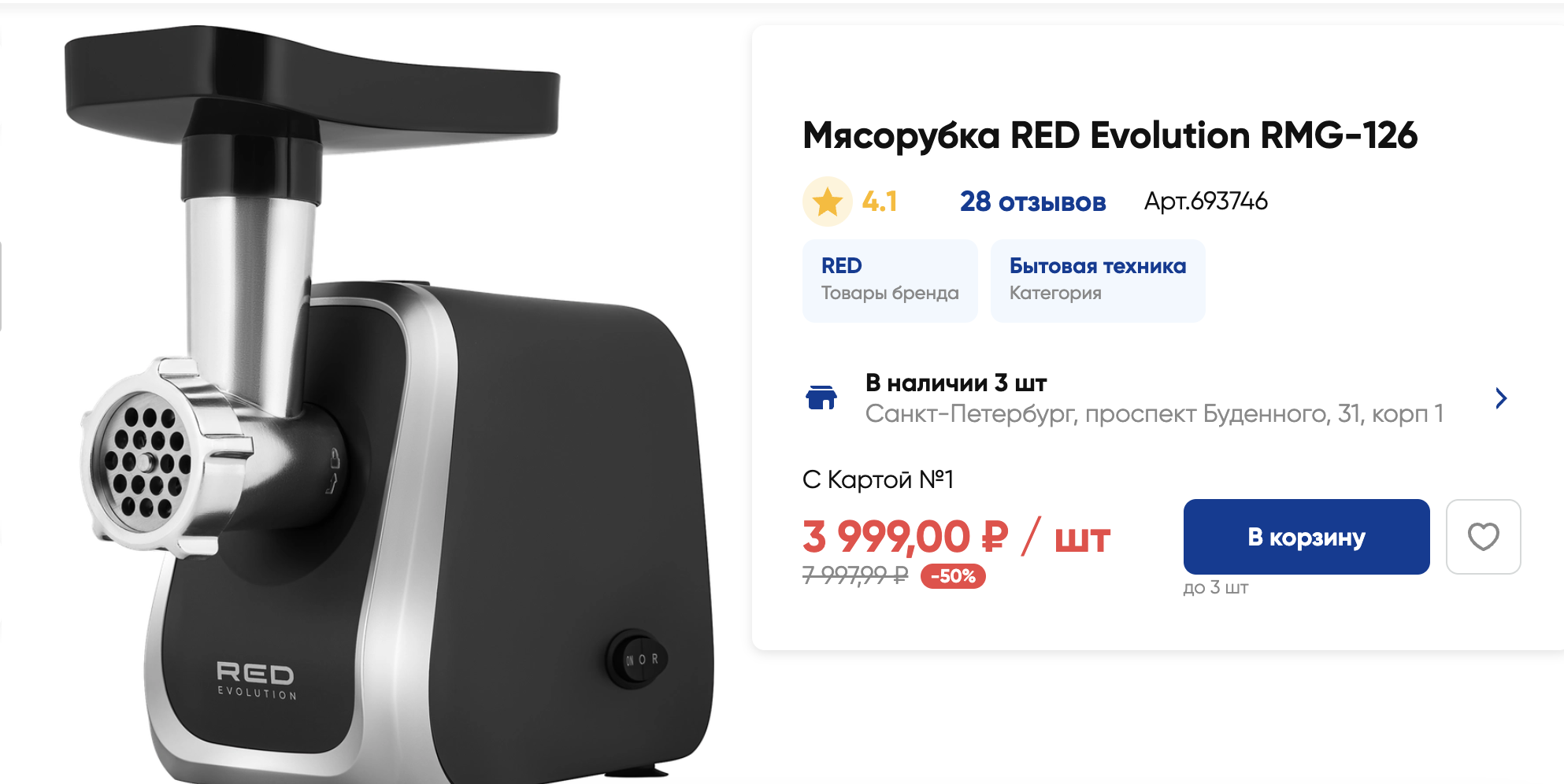Click the power knob on grinder photo
This screenshot has width=1564, height=784.
(x=636, y=660)
